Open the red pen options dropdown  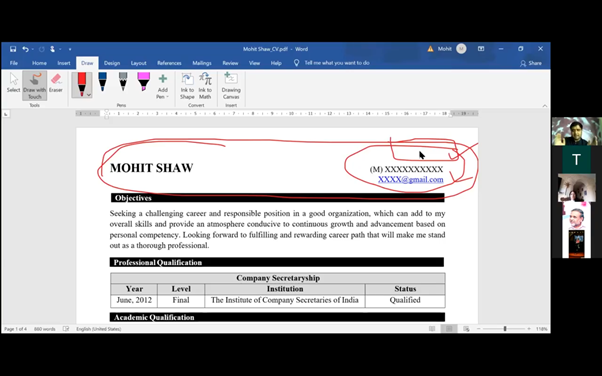(x=89, y=94)
